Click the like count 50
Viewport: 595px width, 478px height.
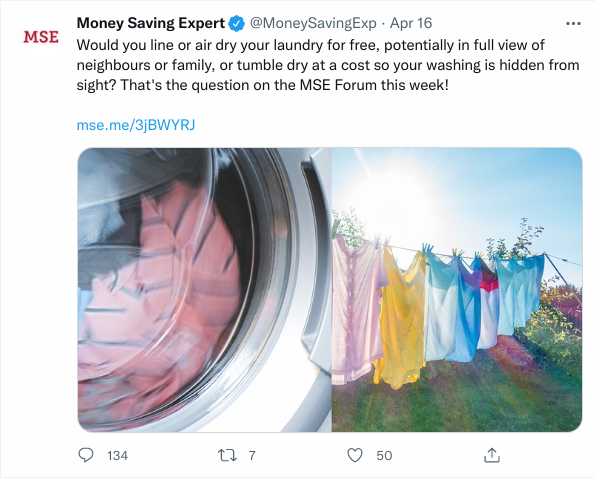coord(384,455)
